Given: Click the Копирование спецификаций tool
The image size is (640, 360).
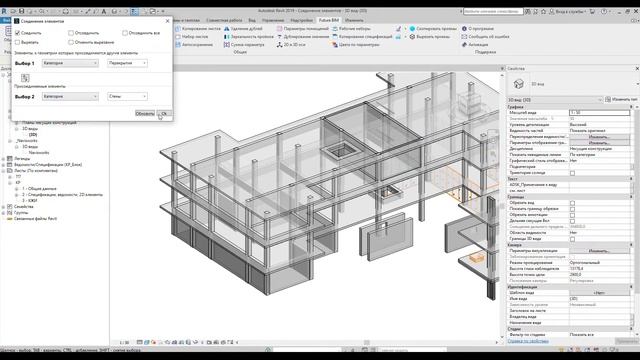Looking at the screenshot, I should click(362, 37).
